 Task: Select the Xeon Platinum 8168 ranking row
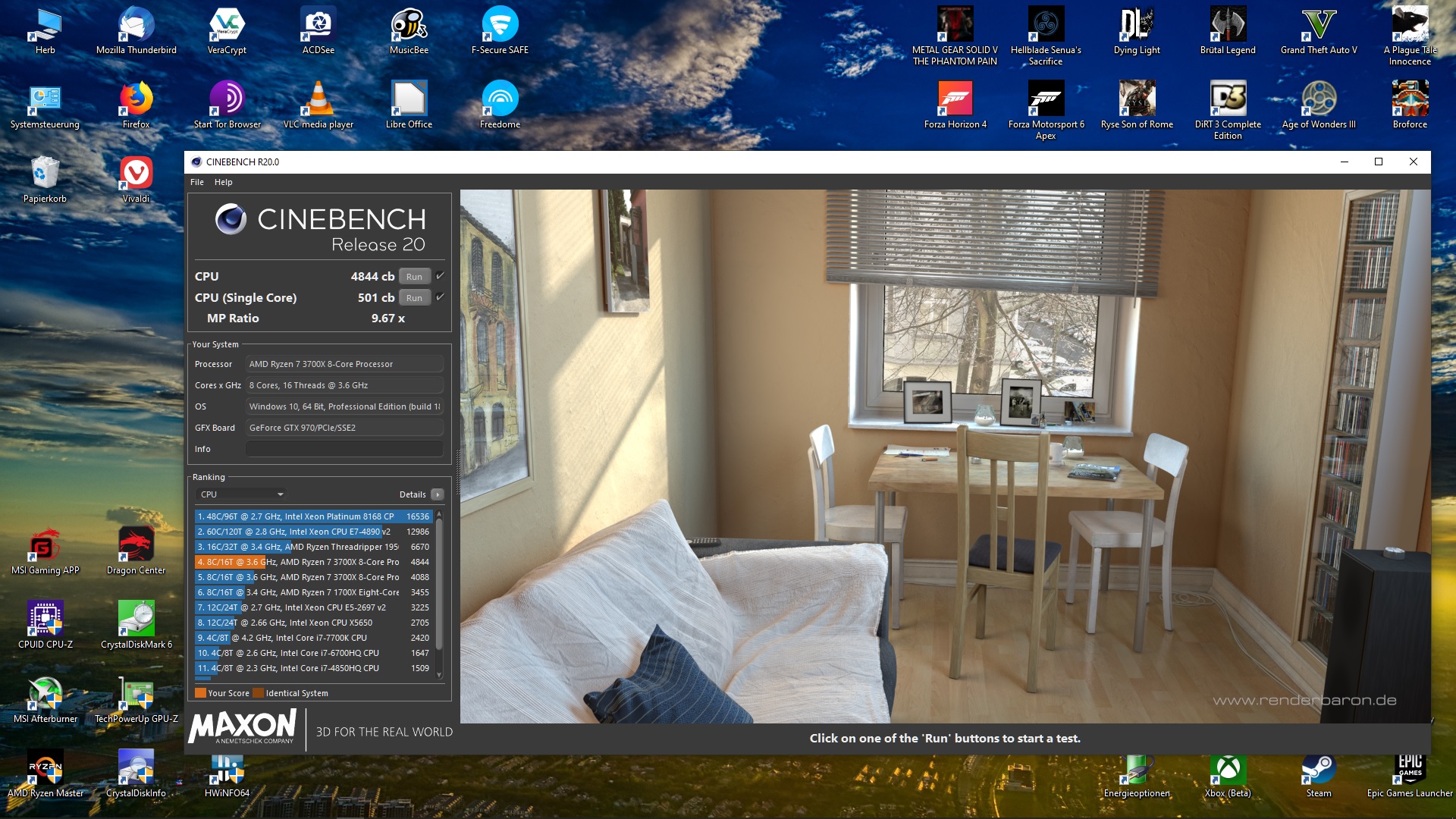click(314, 516)
